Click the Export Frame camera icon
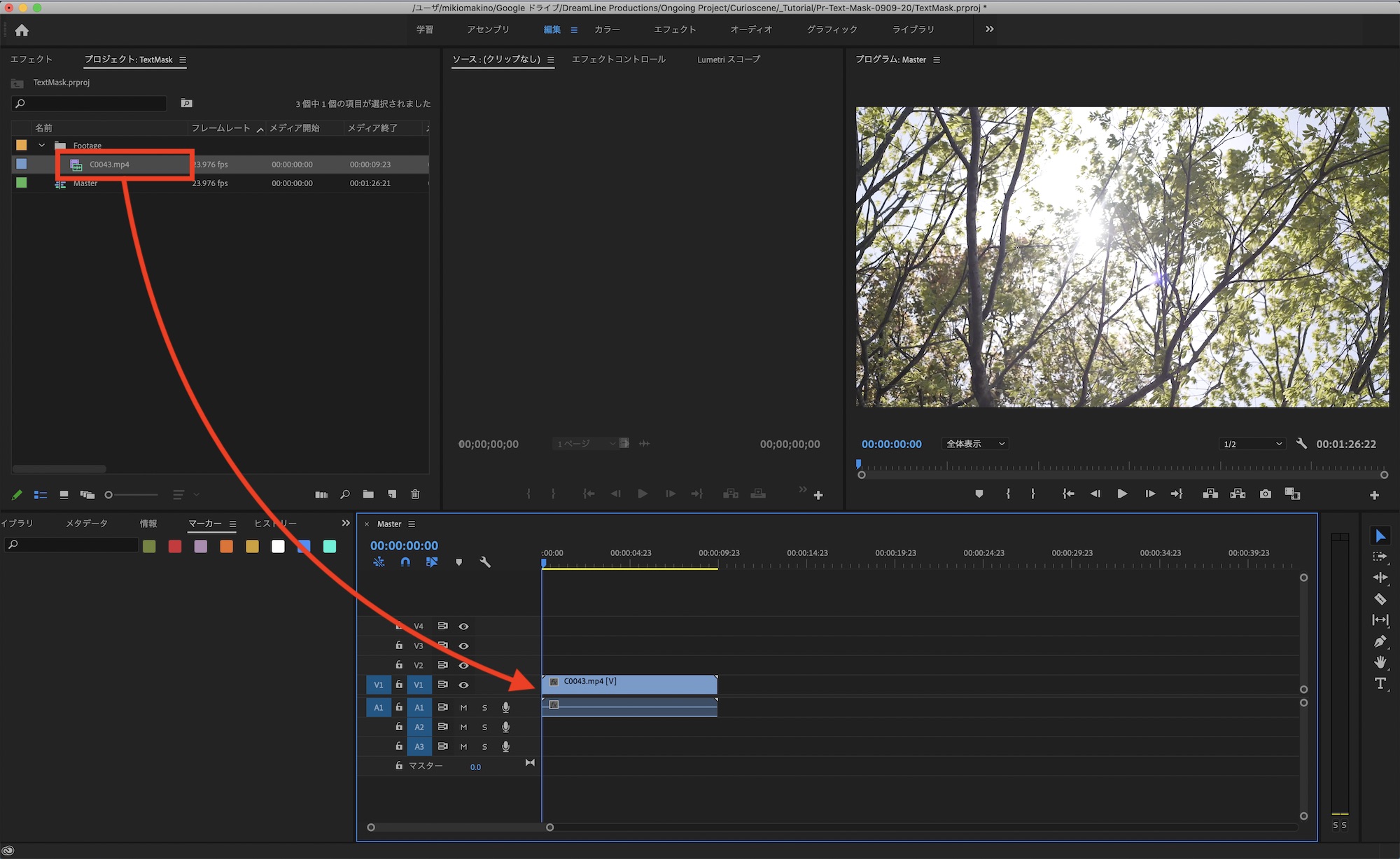1400x859 pixels. (1265, 494)
